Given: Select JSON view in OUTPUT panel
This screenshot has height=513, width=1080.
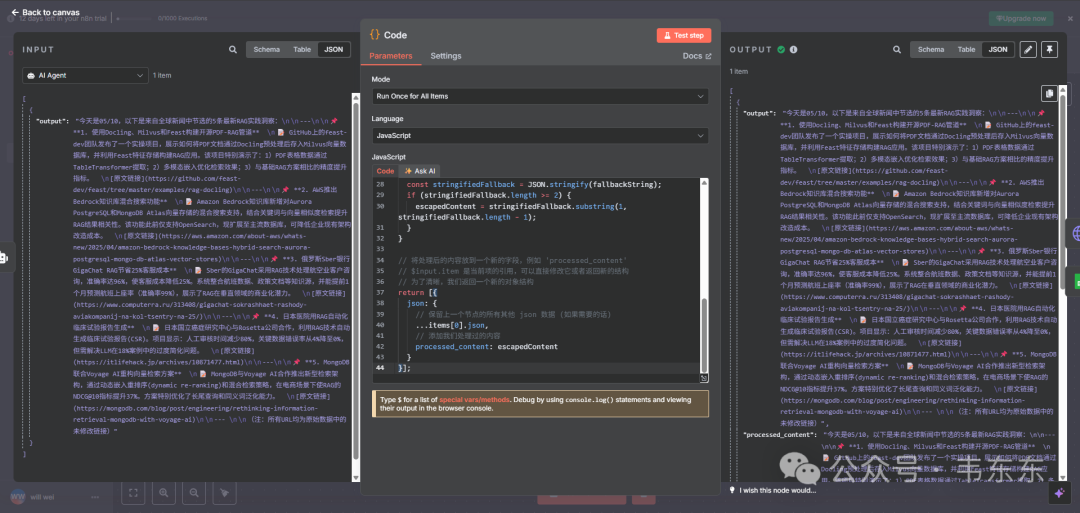Looking at the screenshot, I should point(997,50).
